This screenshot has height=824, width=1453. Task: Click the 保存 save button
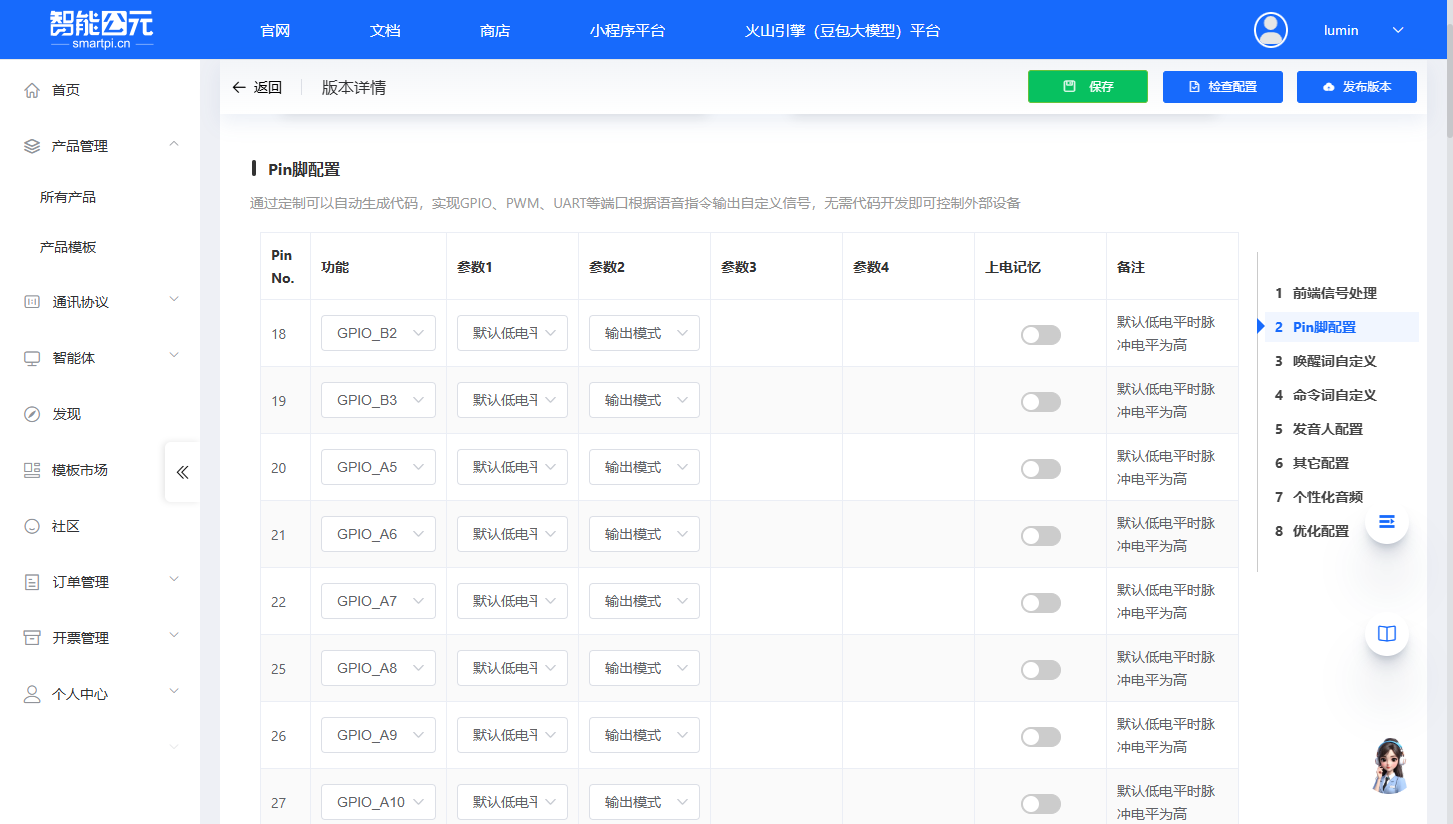(x=1087, y=87)
